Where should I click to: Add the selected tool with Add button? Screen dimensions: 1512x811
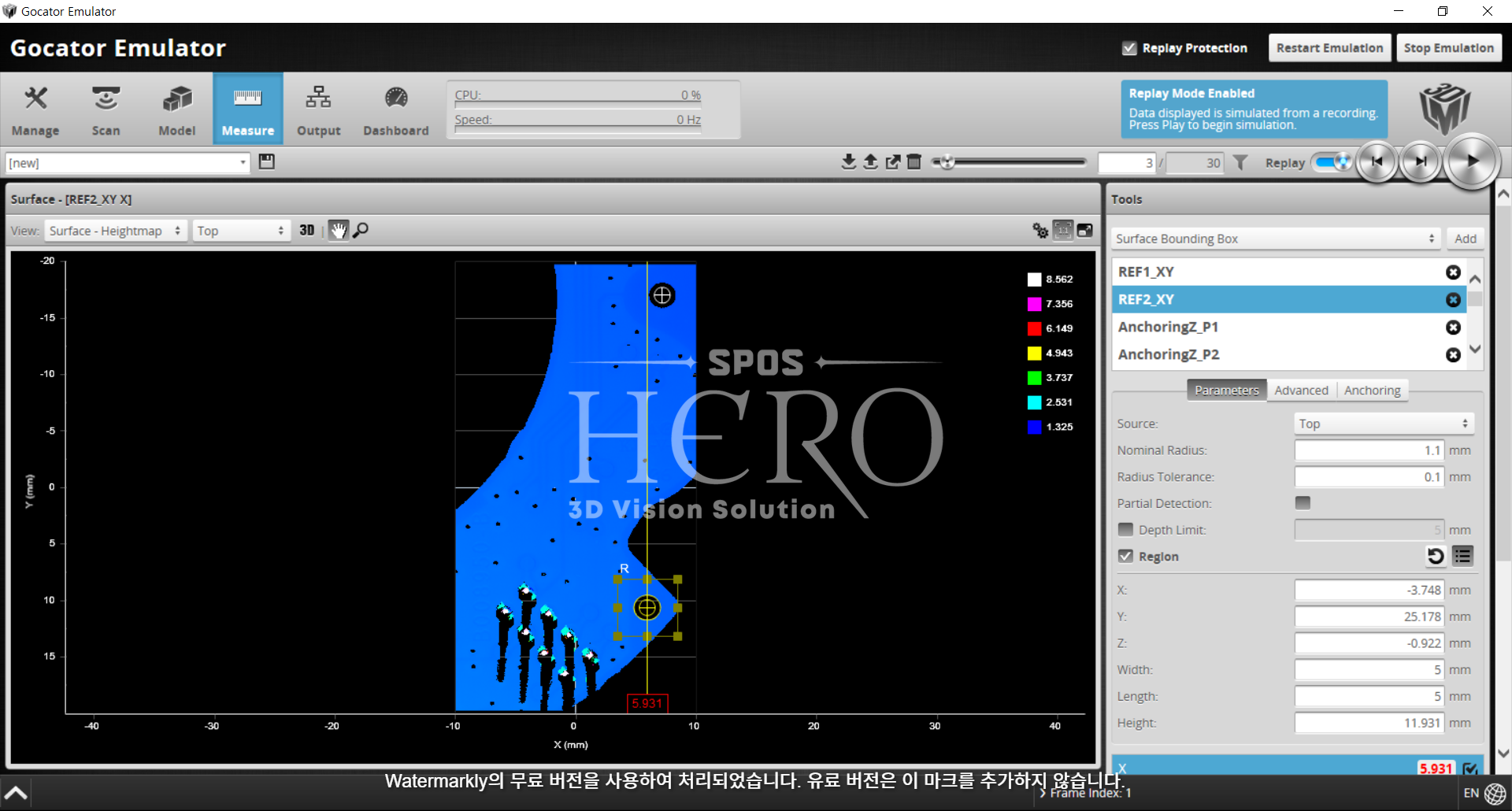[x=1465, y=239]
